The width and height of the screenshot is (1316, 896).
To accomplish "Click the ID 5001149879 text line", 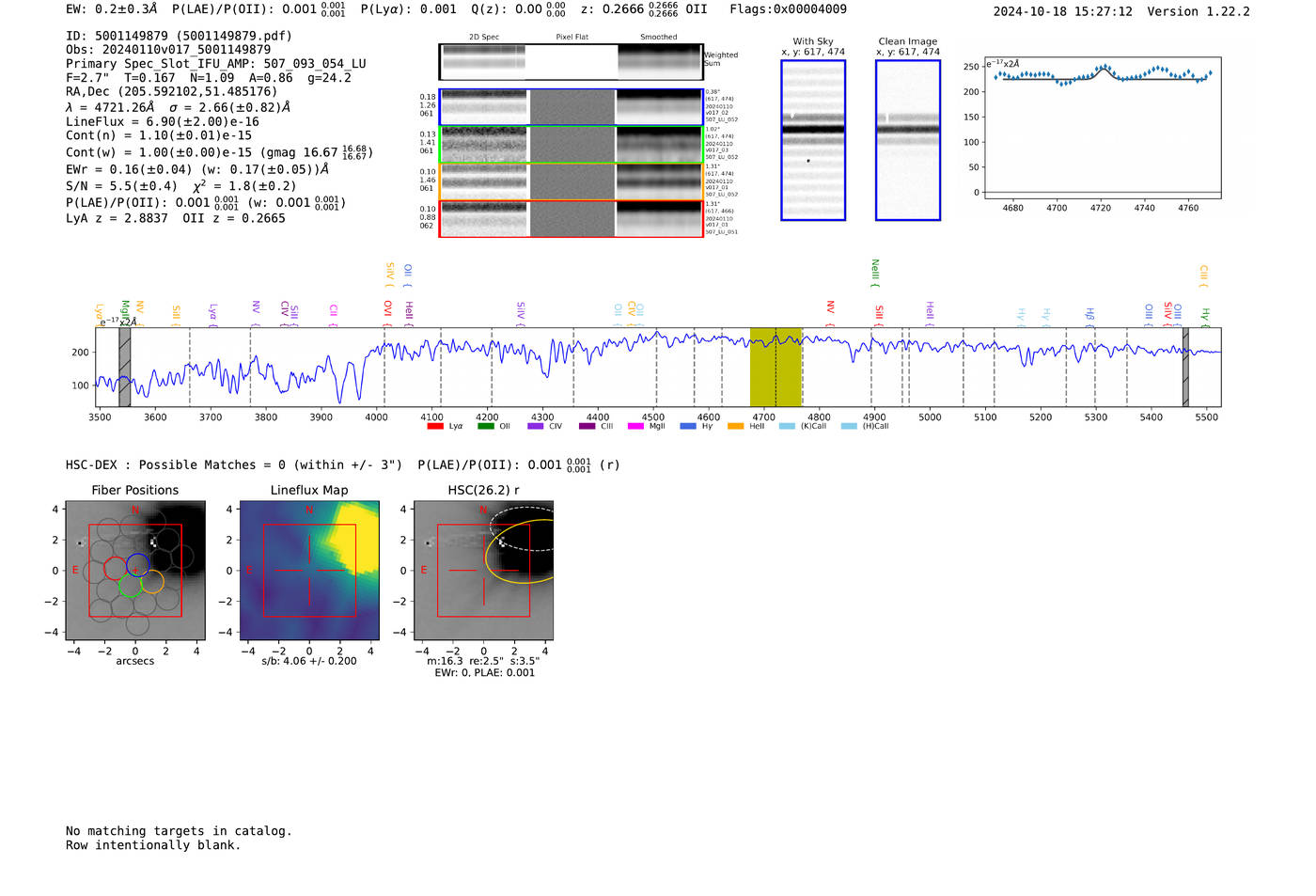I will coord(179,36).
